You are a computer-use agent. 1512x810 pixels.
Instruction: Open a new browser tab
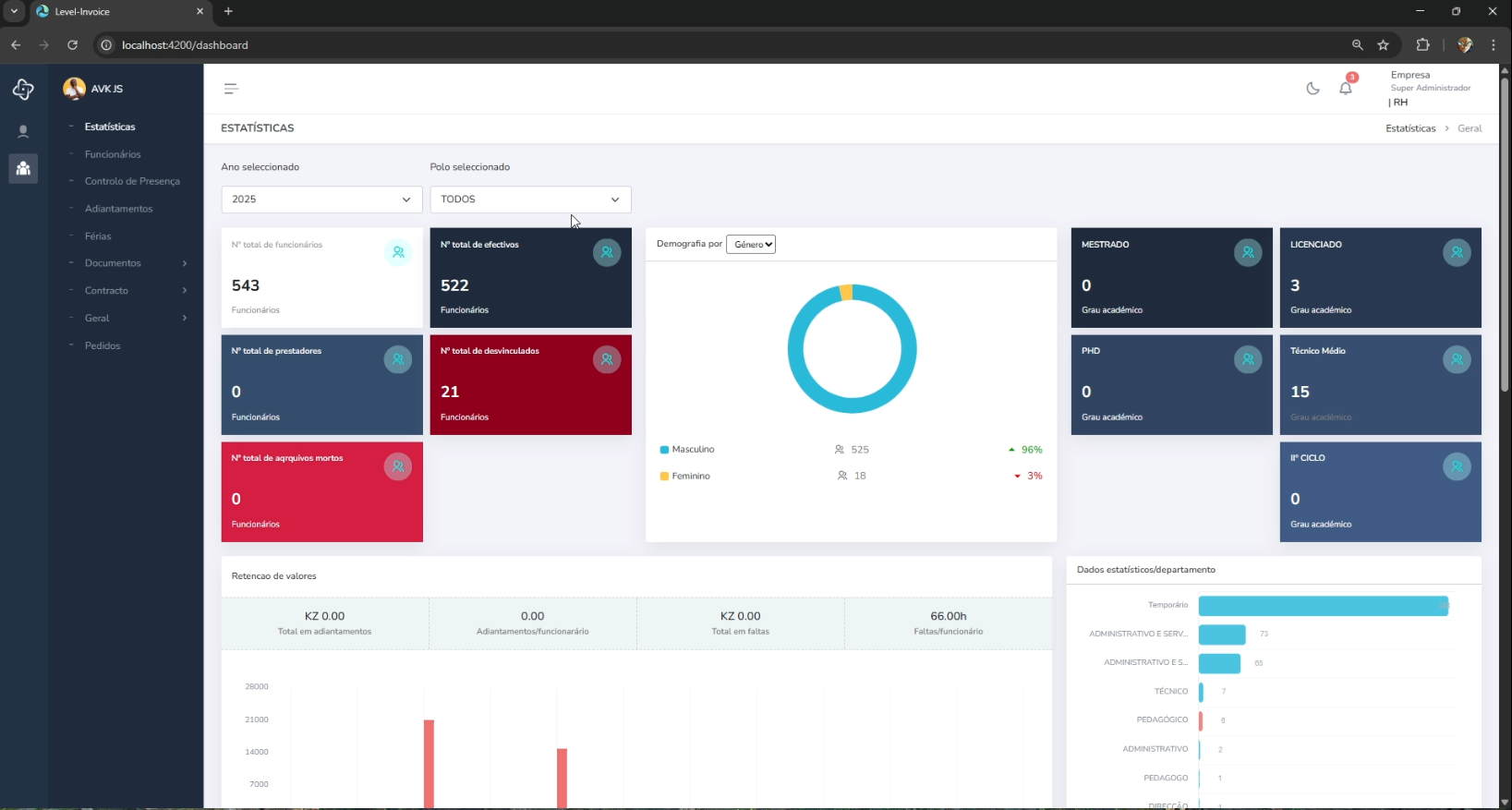(228, 11)
